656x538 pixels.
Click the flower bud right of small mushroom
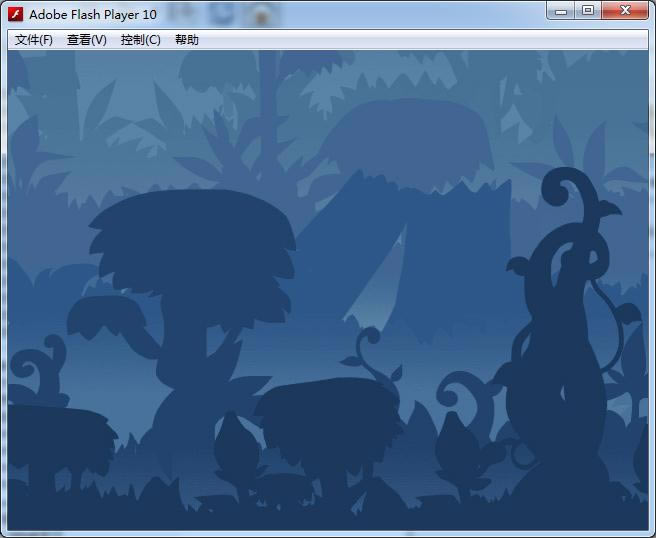pyautogui.click(x=453, y=440)
